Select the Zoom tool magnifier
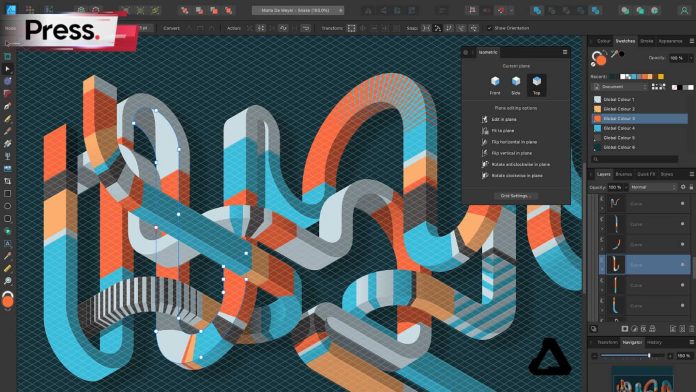 8,281
